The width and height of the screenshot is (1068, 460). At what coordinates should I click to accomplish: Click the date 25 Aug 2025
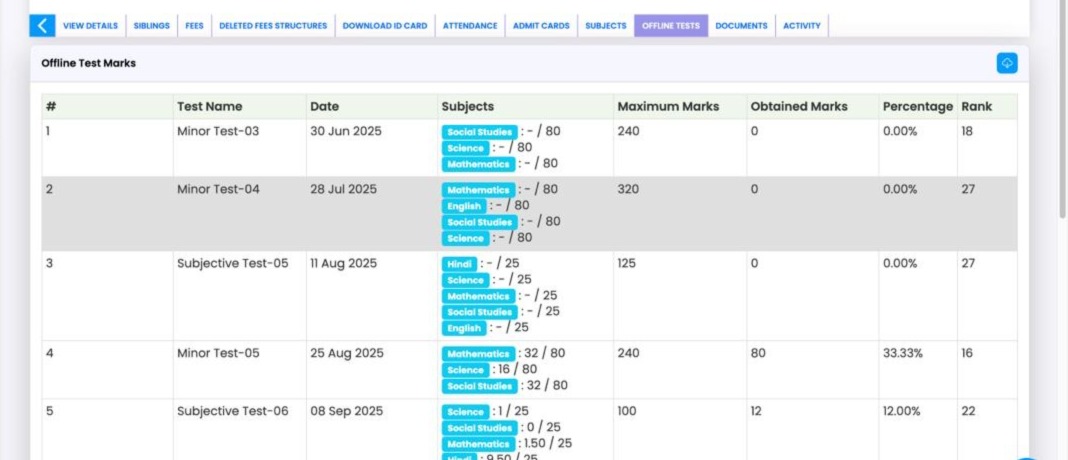[x=347, y=354]
